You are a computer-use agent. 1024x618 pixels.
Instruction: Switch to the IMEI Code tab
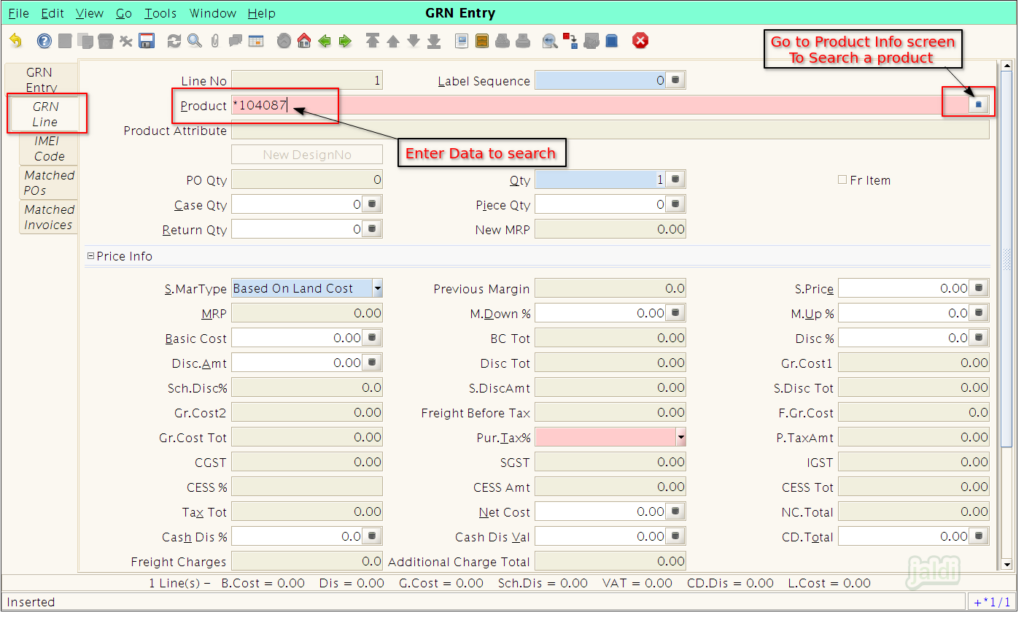tap(49, 148)
